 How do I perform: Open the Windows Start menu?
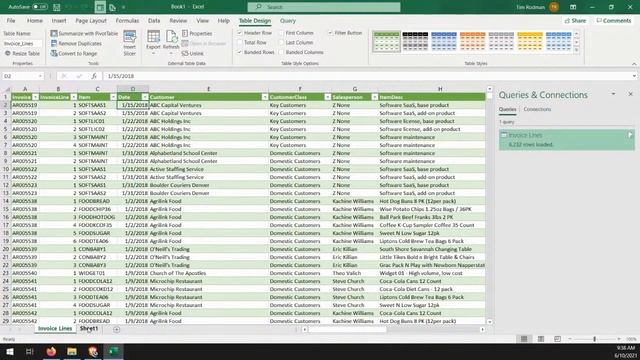tap(9, 351)
